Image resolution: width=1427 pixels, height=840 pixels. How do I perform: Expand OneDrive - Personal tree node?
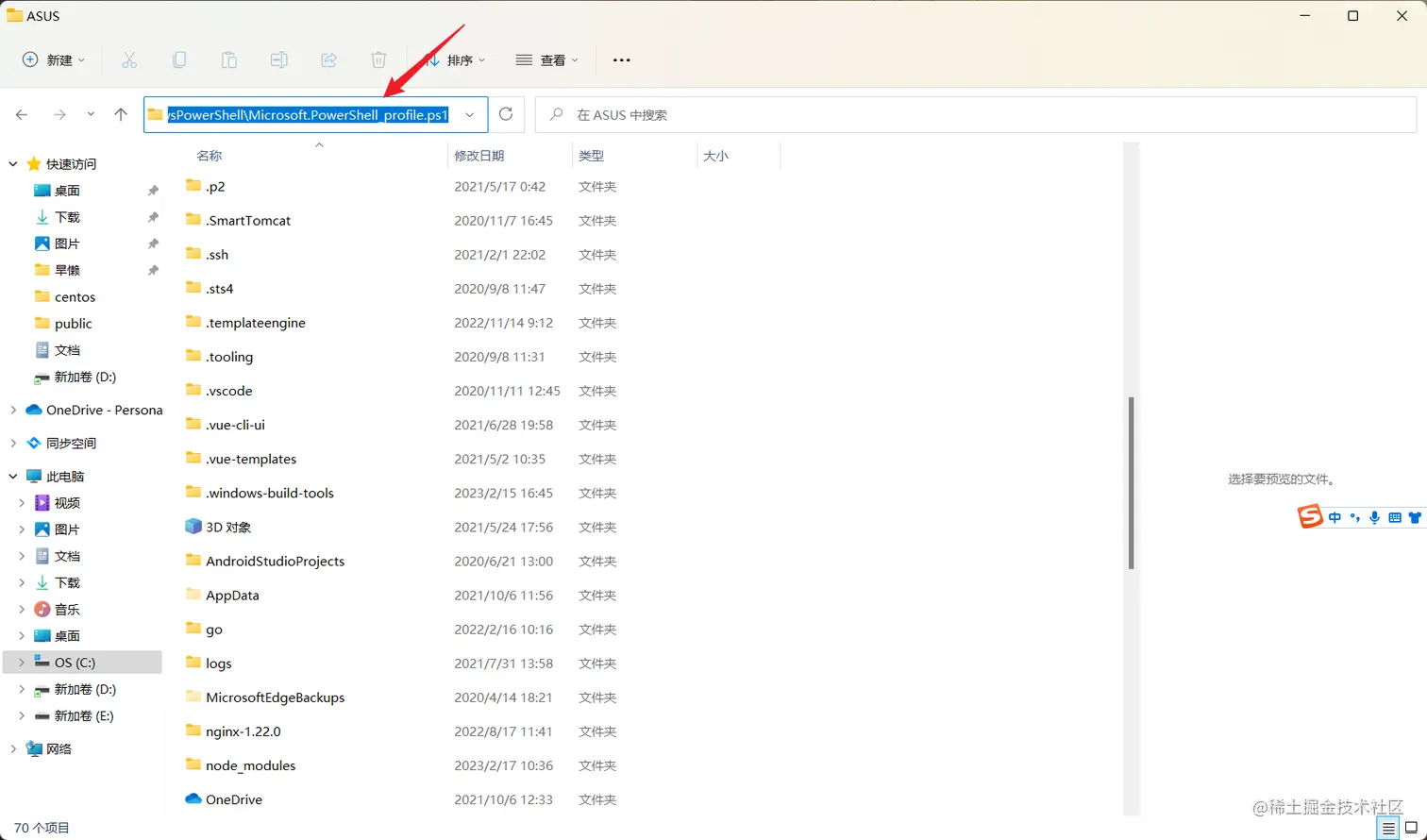point(13,410)
